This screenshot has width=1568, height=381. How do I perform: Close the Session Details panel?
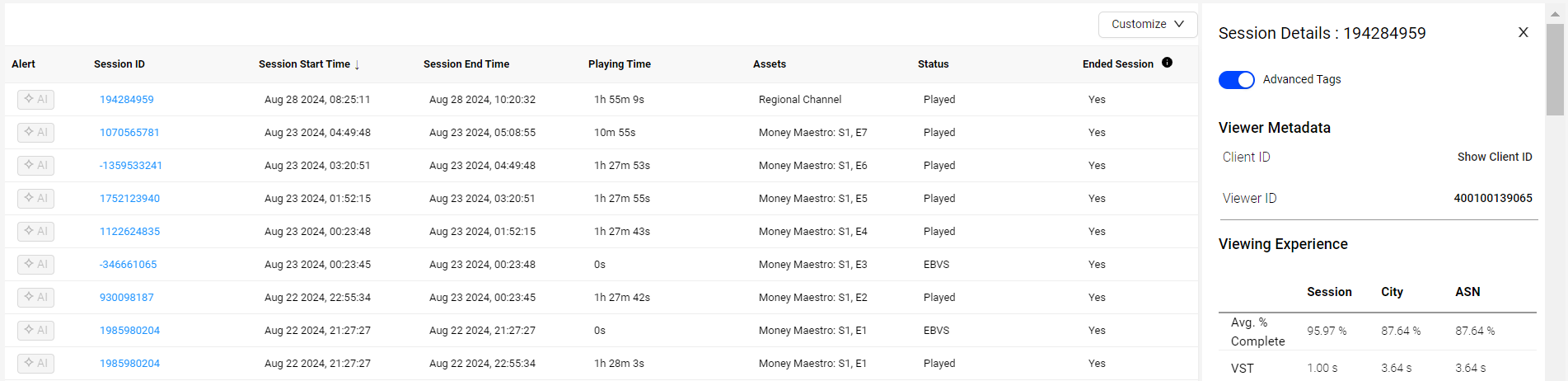point(1523,33)
